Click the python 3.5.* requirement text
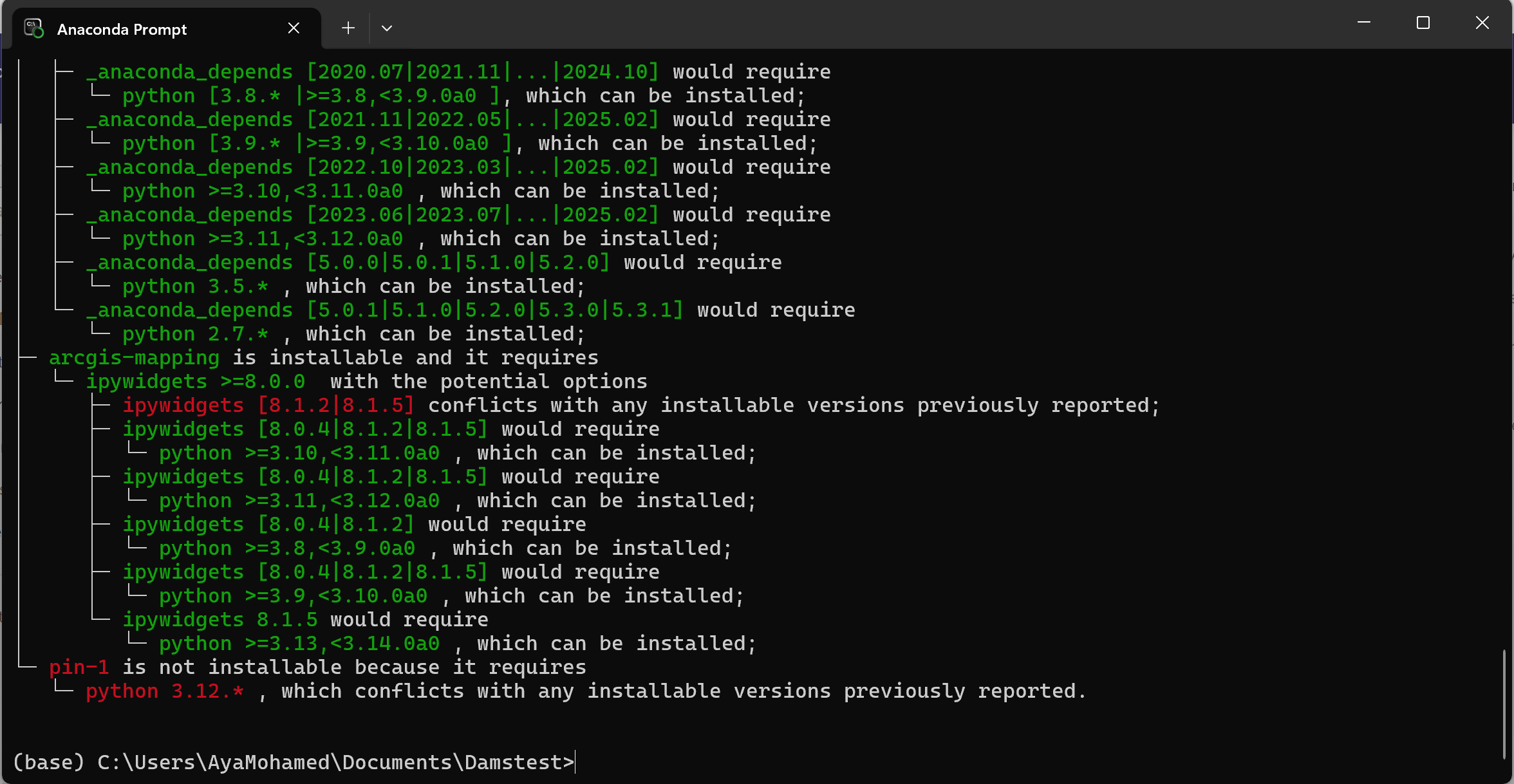The image size is (1514, 784). coord(195,286)
